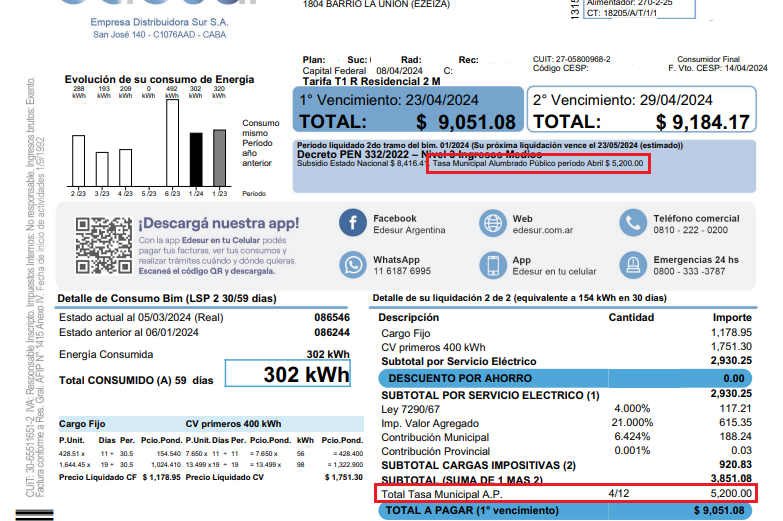
Task: Click the Web globe icon
Action: (493, 223)
